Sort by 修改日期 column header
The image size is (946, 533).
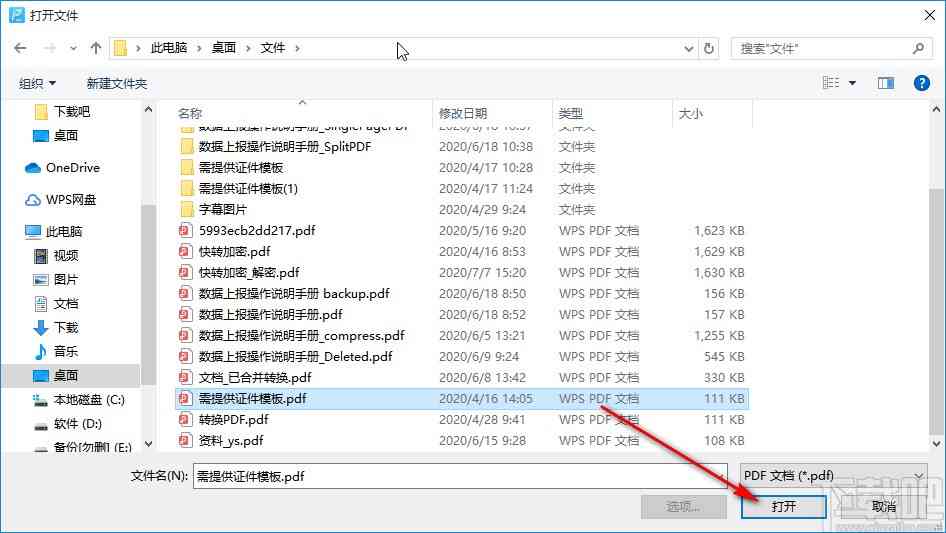[x=463, y=113]
